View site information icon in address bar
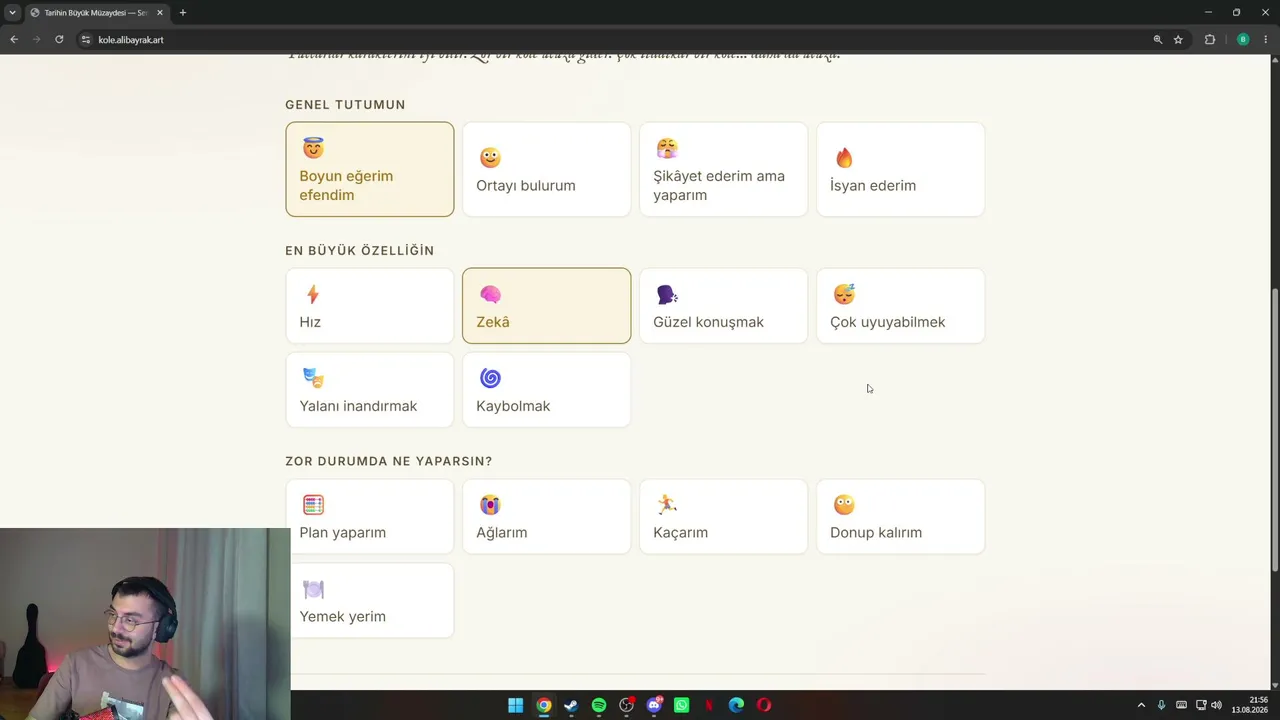This screenshot has height=720, width=1280. pos(86,39)
